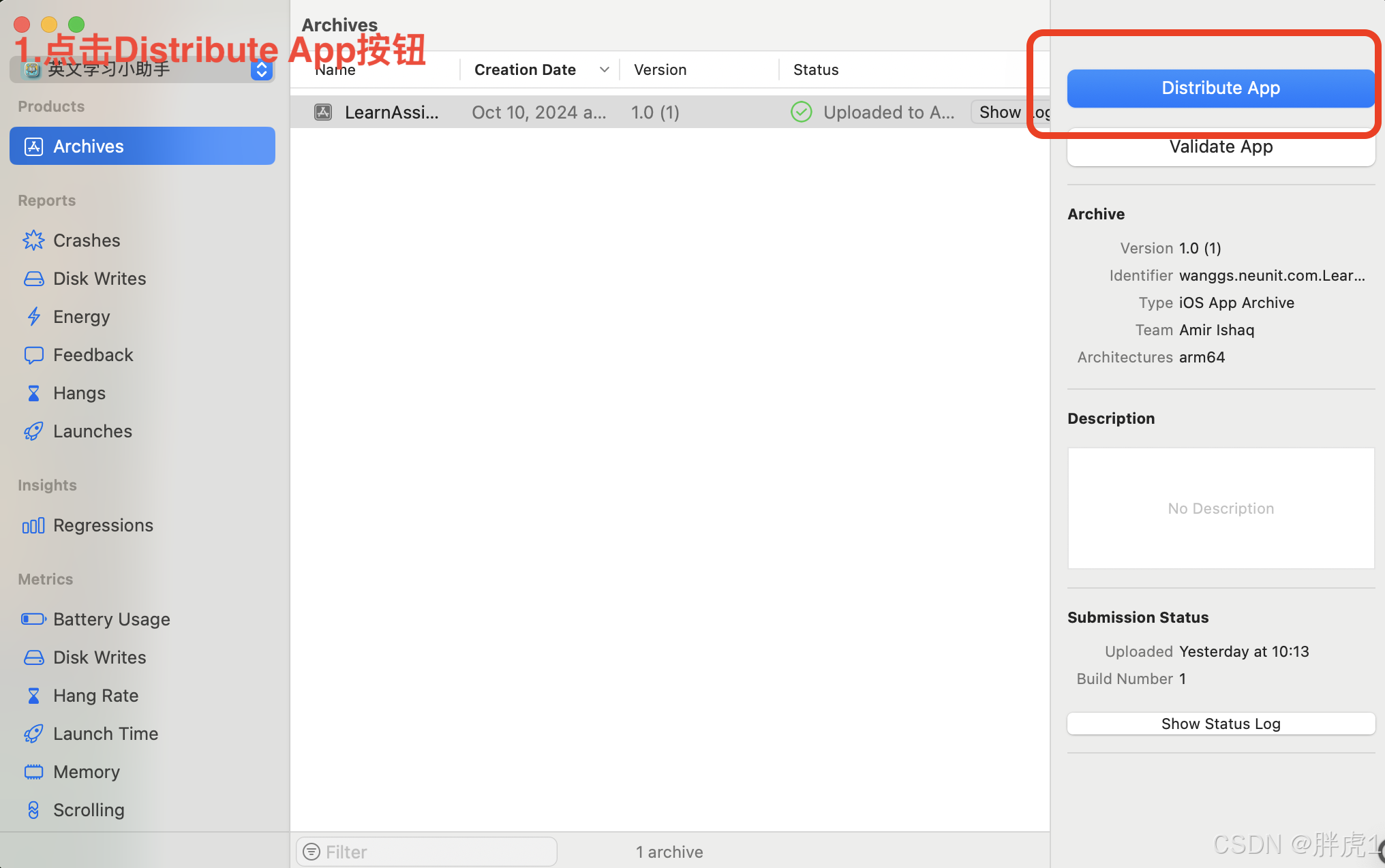Click the 1.0 (1) version cell in table

tap(655, 112)
